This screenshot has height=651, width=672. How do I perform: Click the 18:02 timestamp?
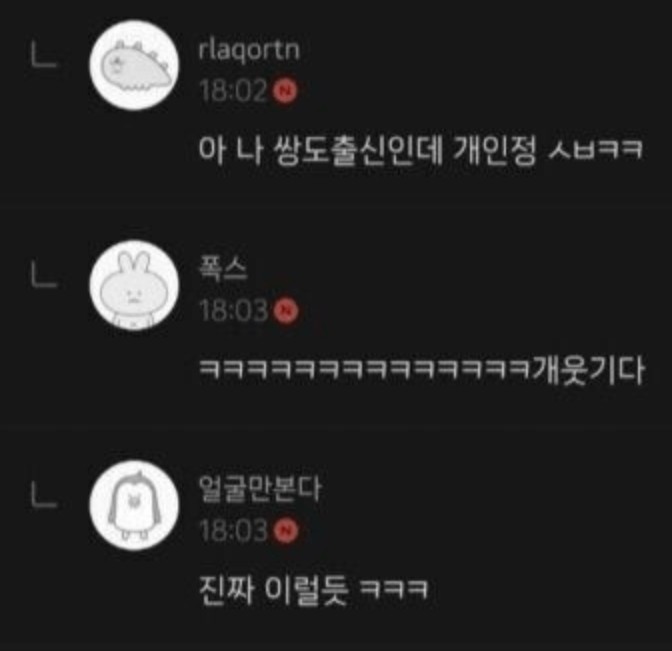(x=234, y=90)
